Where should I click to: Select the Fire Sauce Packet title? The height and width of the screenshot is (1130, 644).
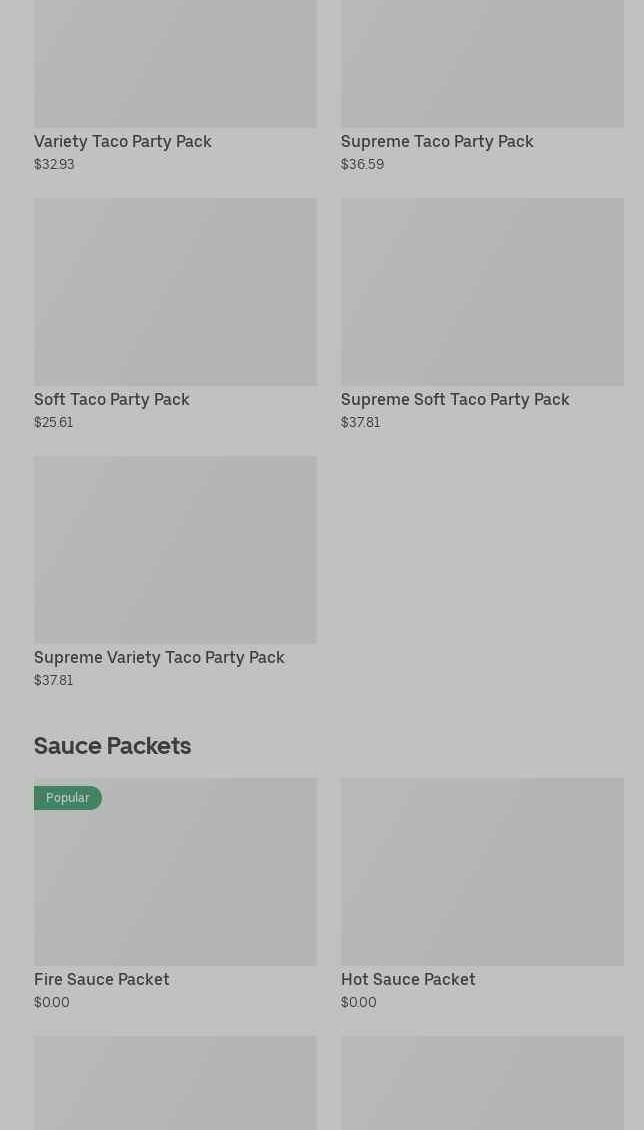[x=102, y=980]
